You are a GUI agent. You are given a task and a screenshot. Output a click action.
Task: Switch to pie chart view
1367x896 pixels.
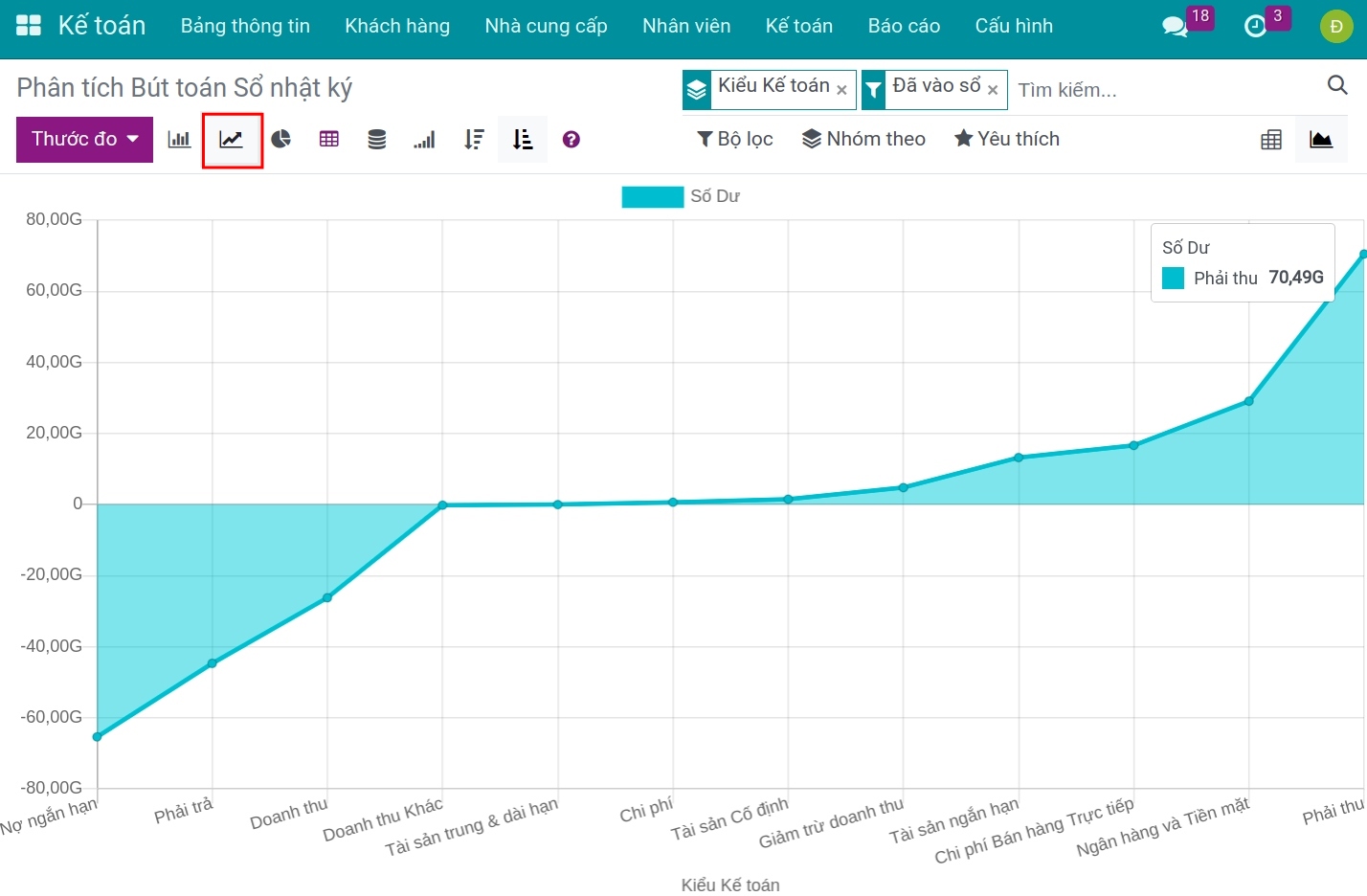click(x=280, y=140)
